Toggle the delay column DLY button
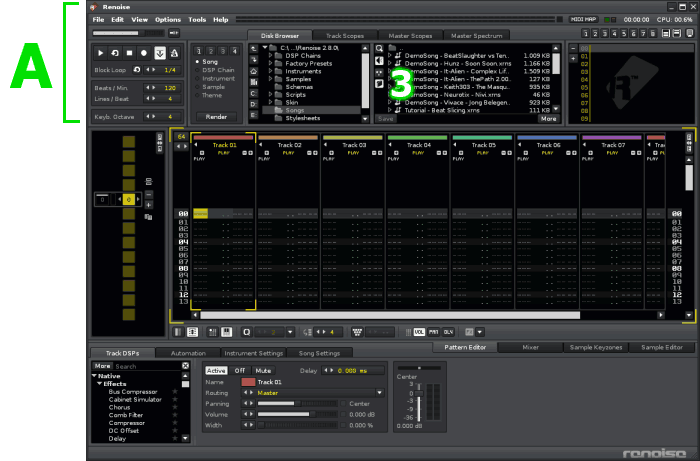 click(448, 332)
